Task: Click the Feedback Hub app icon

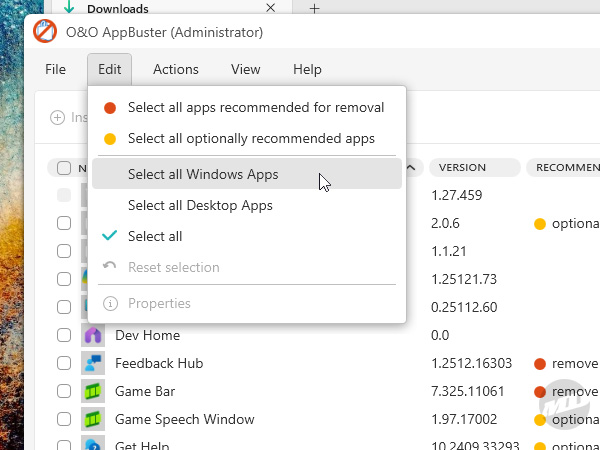Action: (x=93, y=363)
